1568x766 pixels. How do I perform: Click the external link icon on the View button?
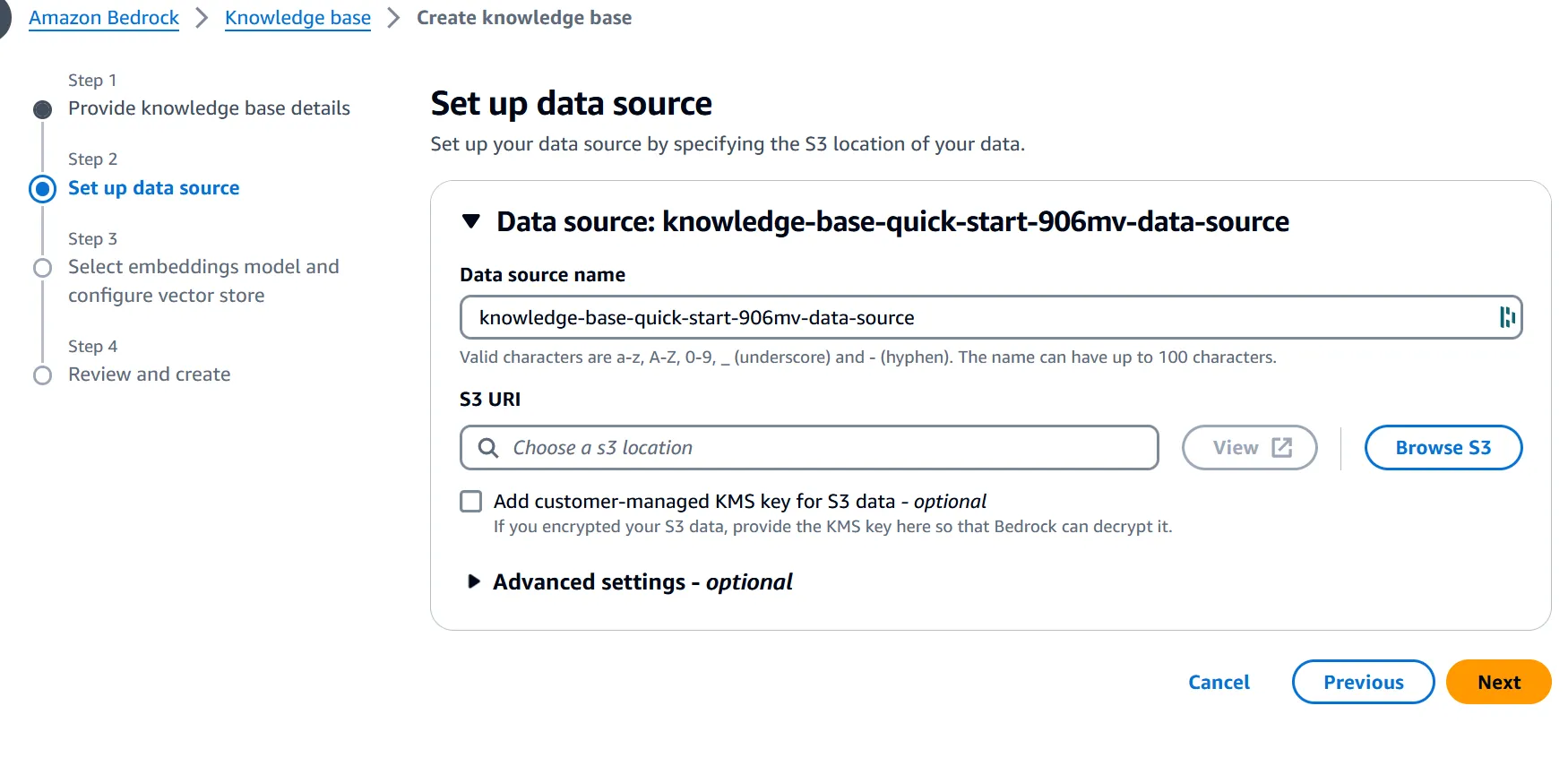click(1282, 446)
